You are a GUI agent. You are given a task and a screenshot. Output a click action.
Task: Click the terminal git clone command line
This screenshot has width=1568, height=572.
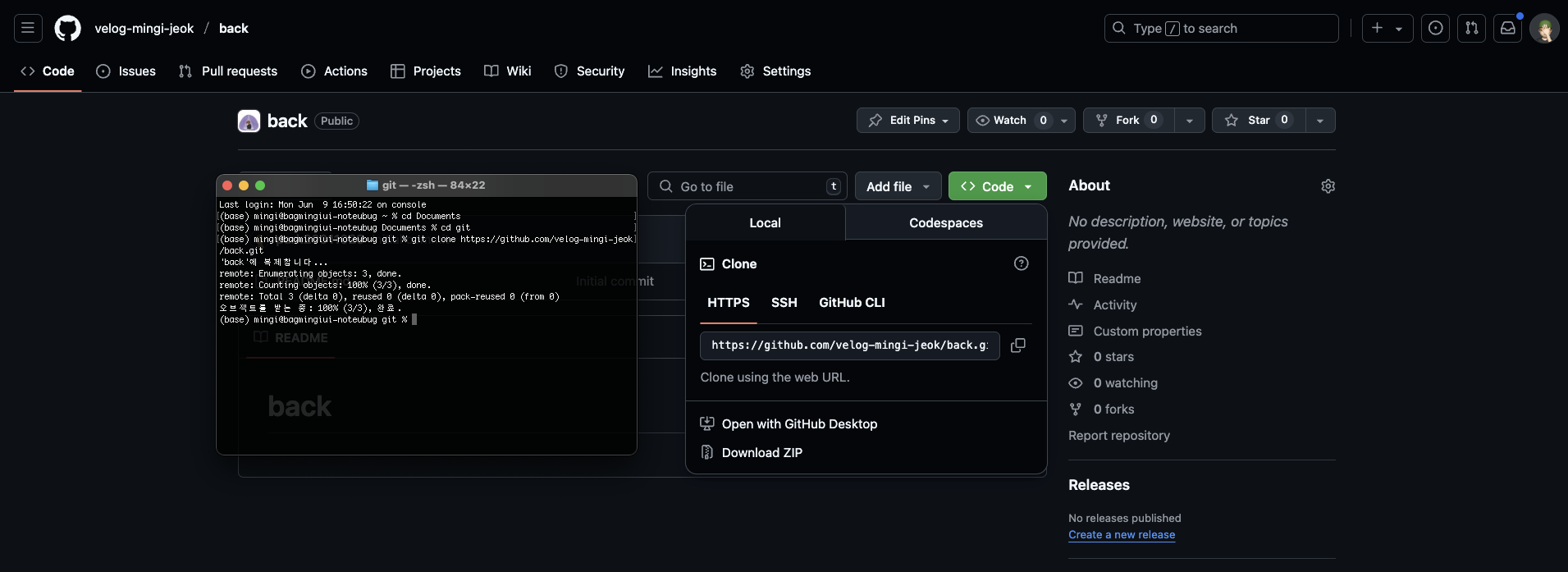pos(427,240)
